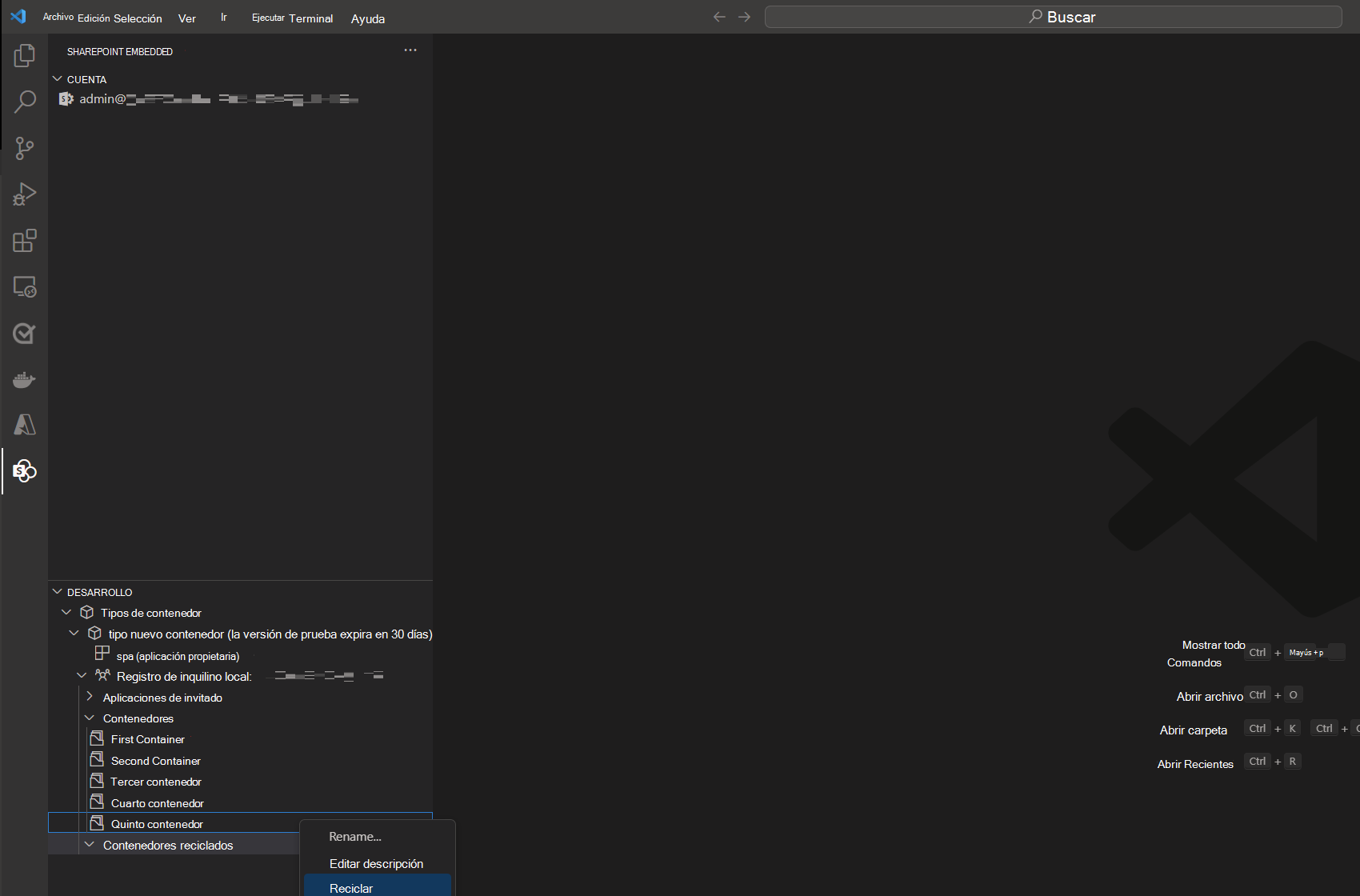Go forward with the right arrow
The image size is (1360, 896).
[745, 17]
